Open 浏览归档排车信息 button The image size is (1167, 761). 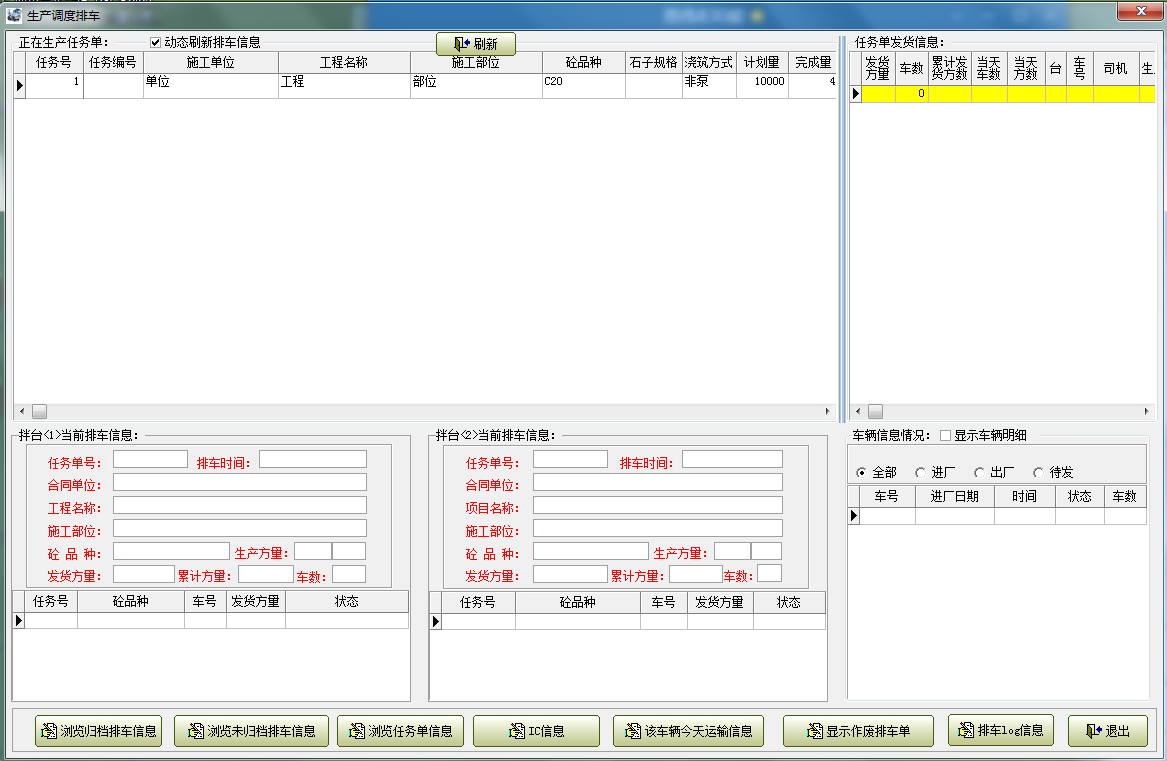98,731
